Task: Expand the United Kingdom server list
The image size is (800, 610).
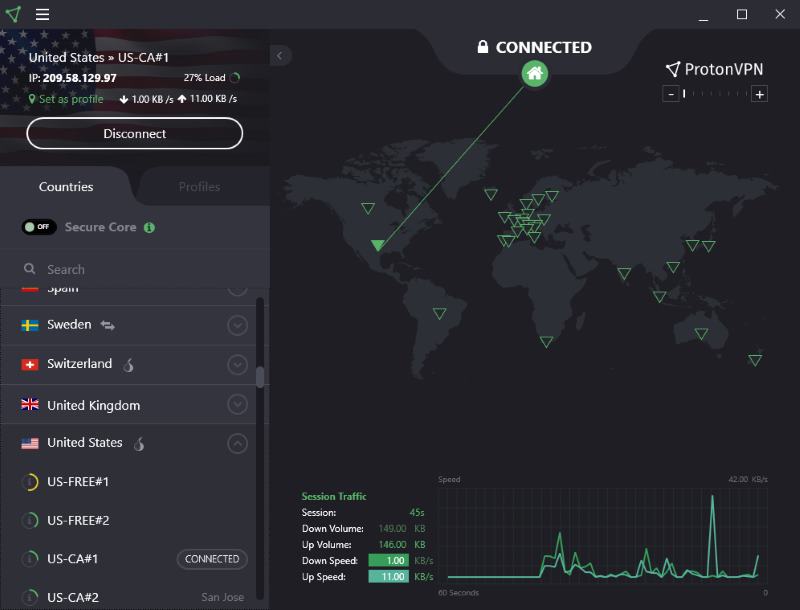Action: coord(237,404)
